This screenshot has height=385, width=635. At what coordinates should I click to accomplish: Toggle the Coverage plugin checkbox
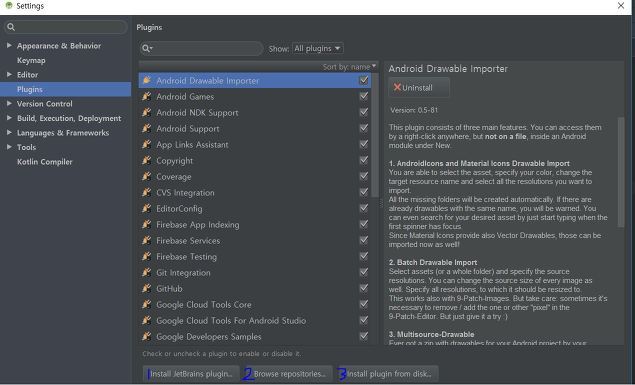(x=364, y=176)
